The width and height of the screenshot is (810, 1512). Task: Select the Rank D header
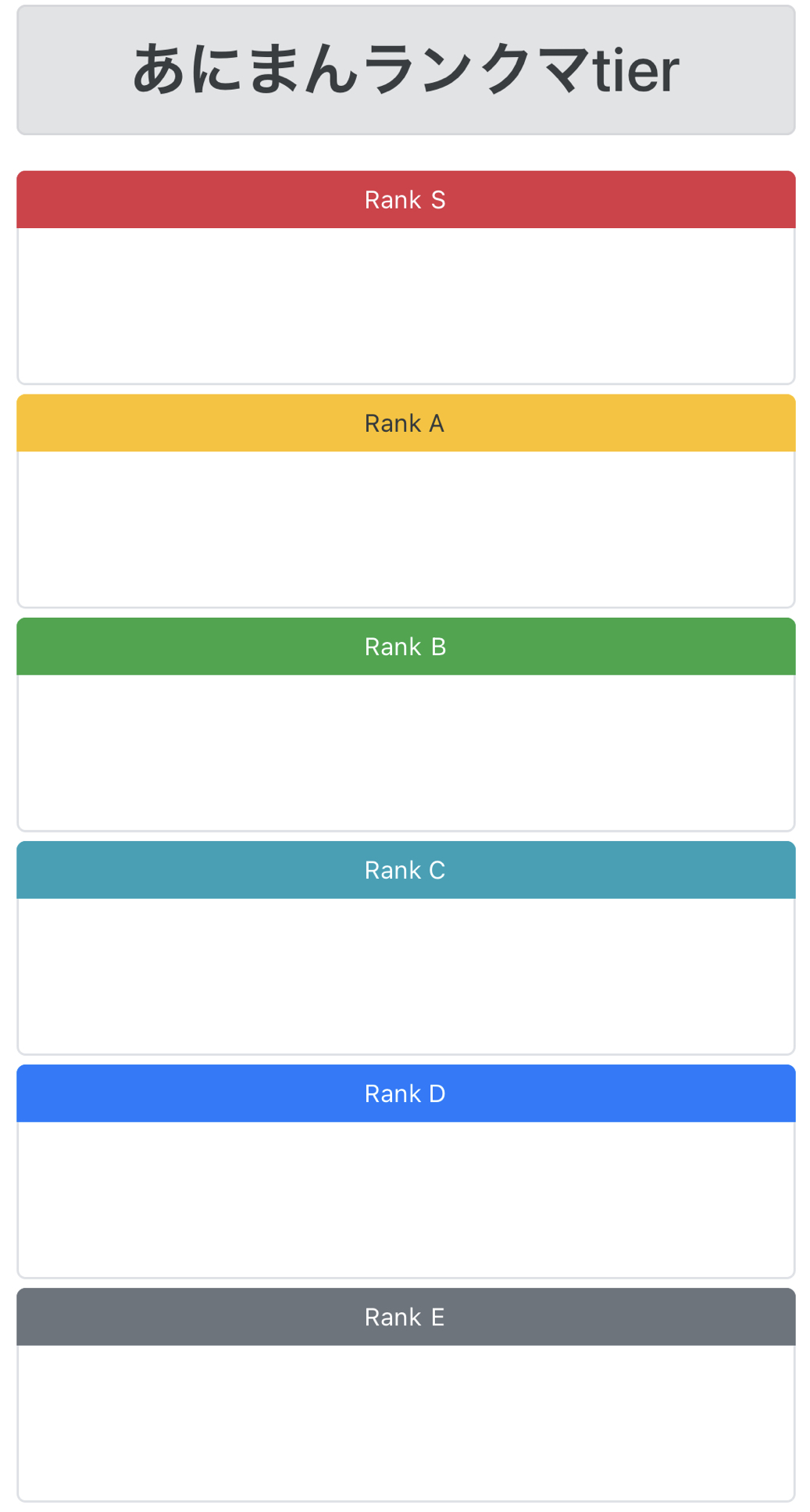(405, 1093)
